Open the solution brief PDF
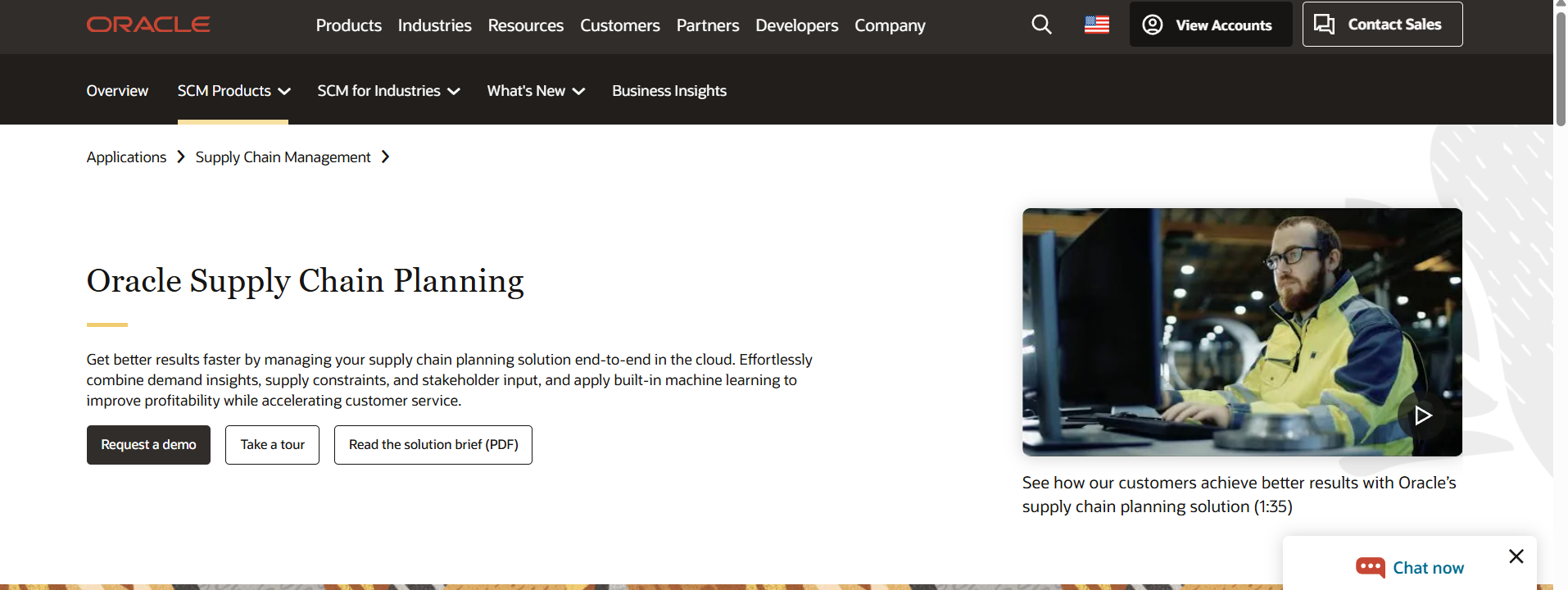 (433, 445)
